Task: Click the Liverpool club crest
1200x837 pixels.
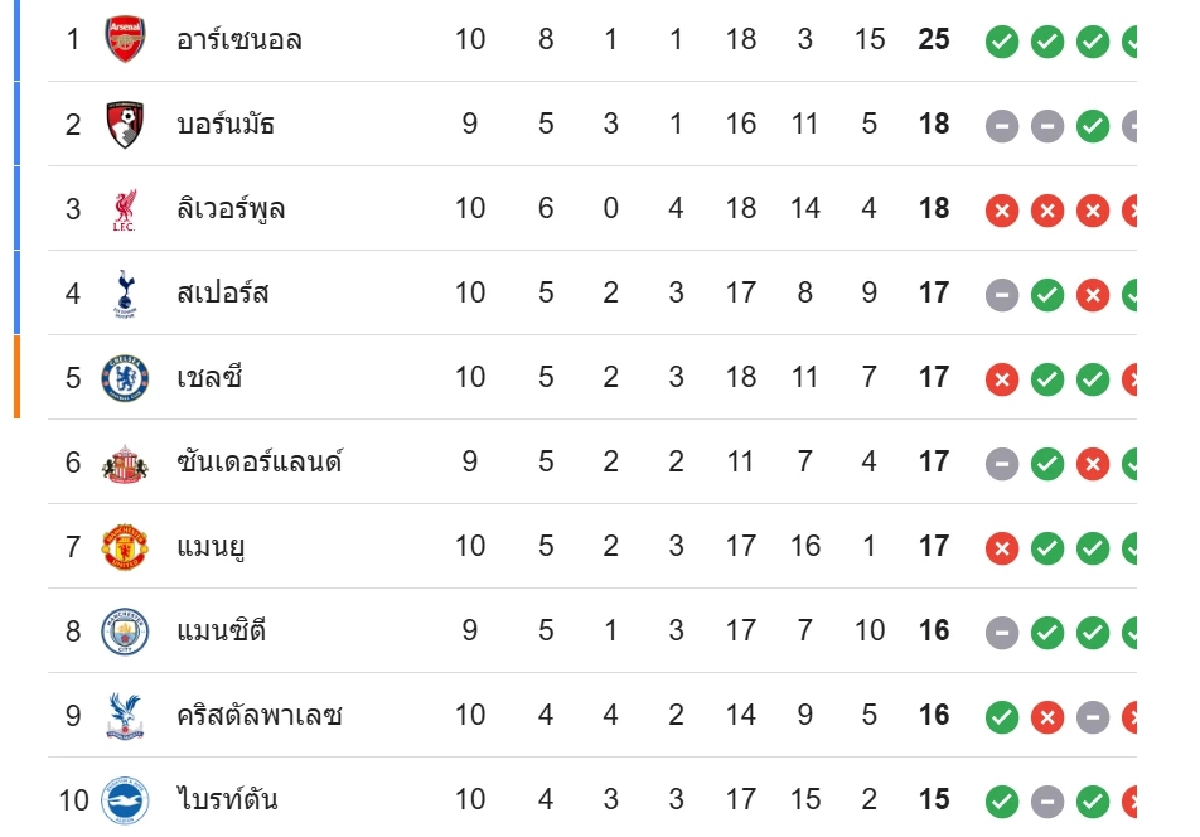Action: 125,209
